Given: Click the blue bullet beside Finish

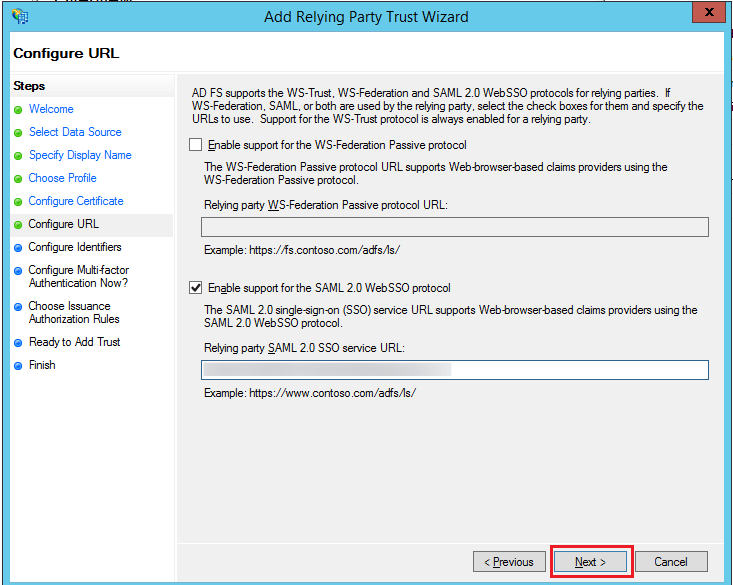Looking at the screenshot, I should 18,366.
